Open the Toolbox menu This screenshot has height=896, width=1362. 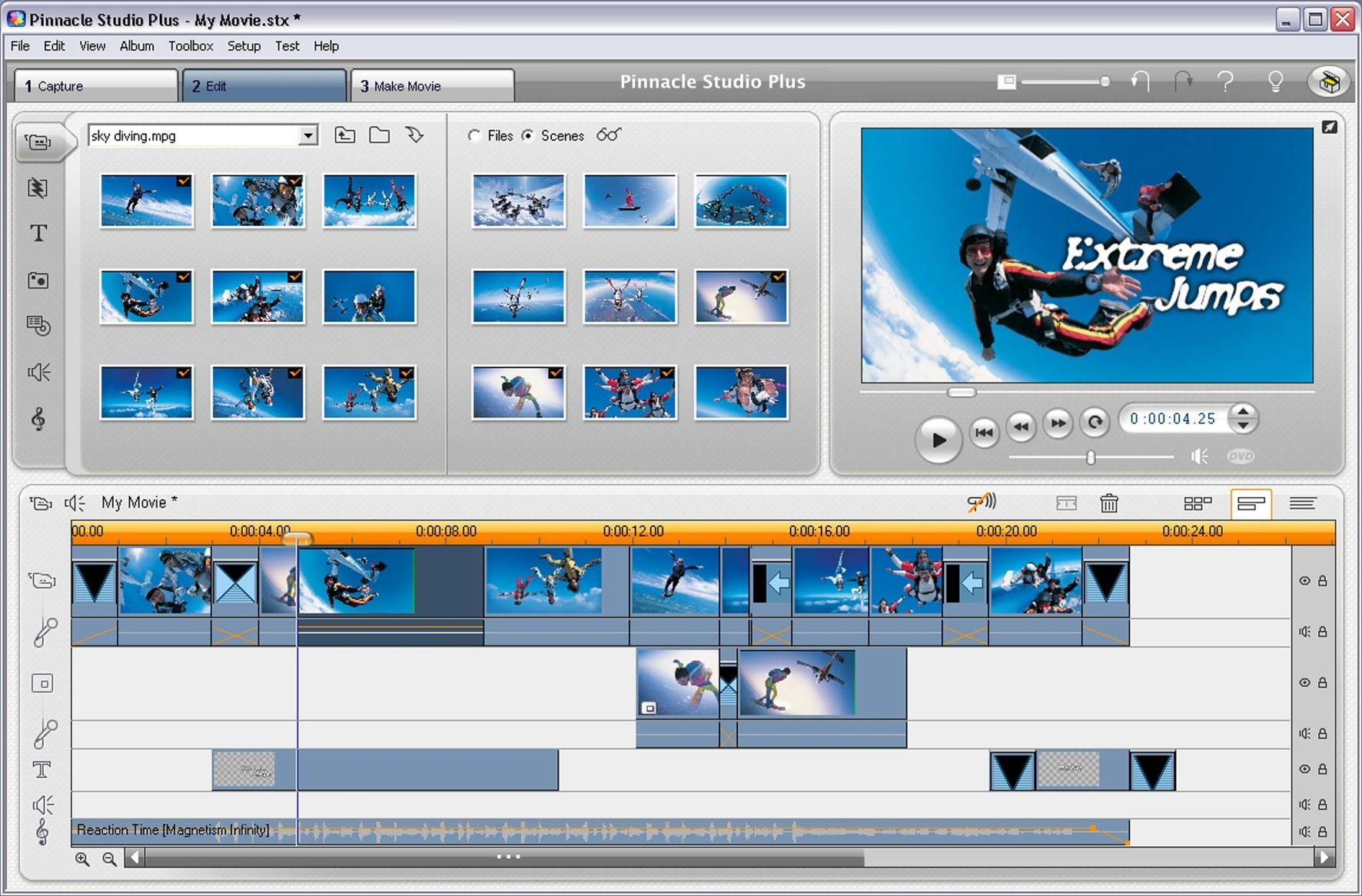point(191,46)
